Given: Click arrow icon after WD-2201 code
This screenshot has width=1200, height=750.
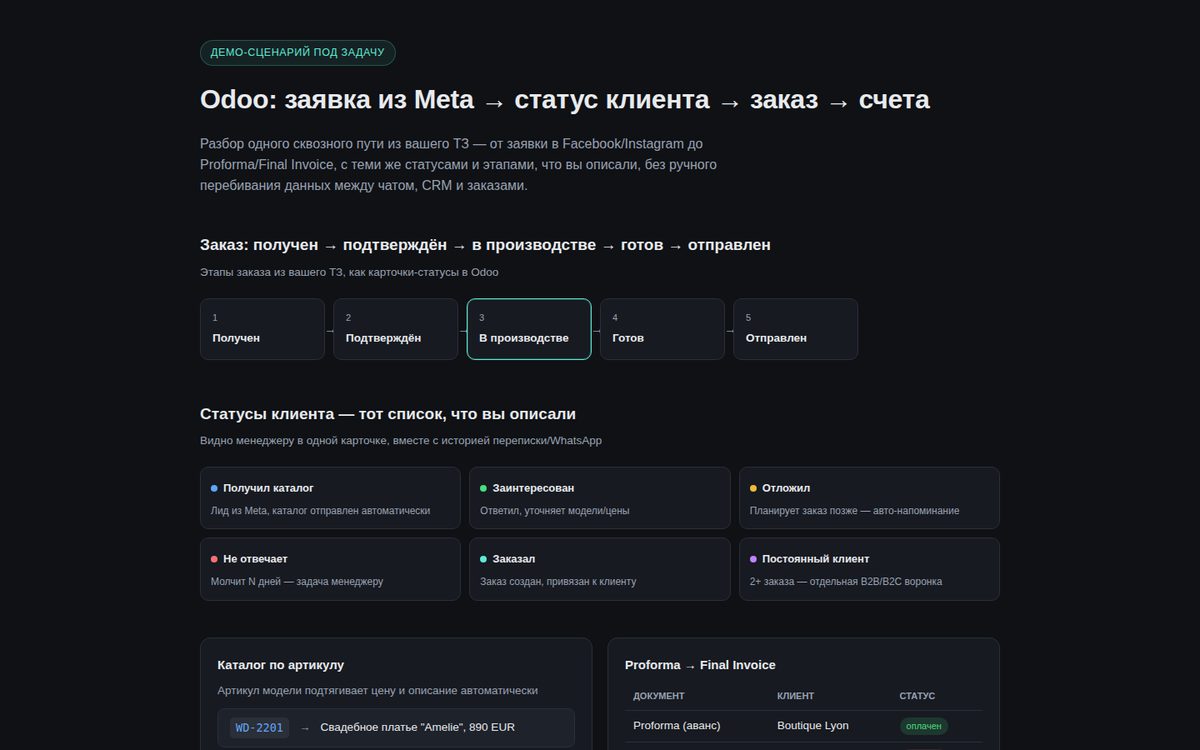Looking at the screenshot, I should (x=305, y=727).
